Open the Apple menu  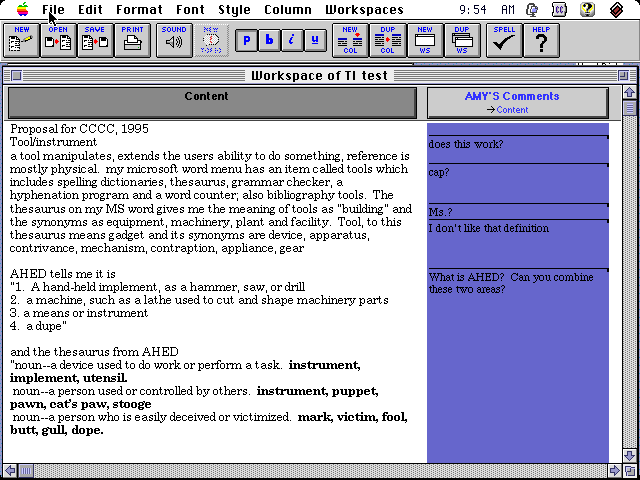tap(22, 10)
